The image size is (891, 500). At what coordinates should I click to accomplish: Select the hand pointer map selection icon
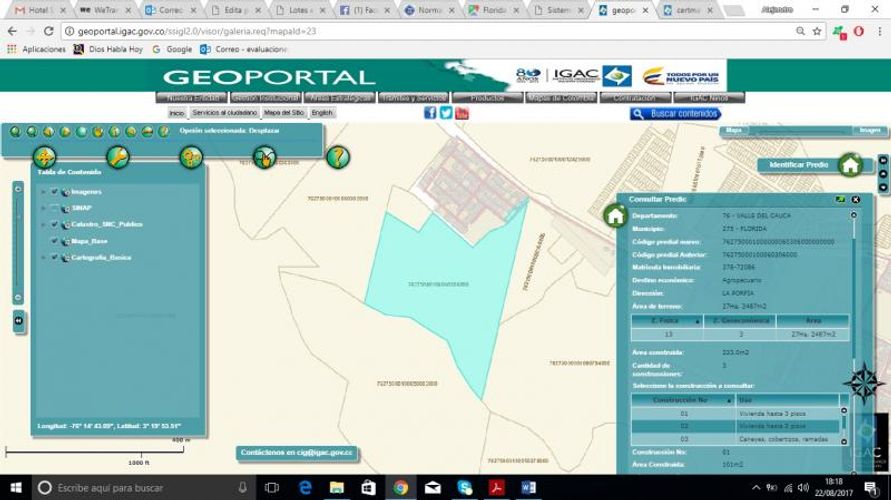[264, 157]
